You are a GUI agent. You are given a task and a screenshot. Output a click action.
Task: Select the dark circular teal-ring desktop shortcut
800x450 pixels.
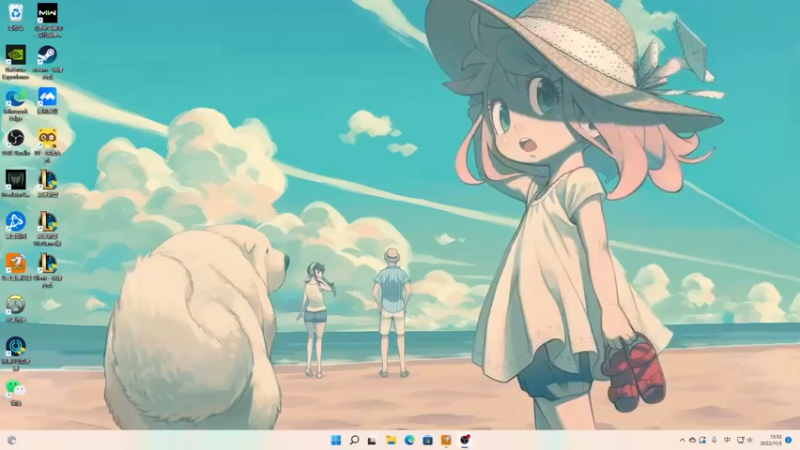(x=16, y=354)
